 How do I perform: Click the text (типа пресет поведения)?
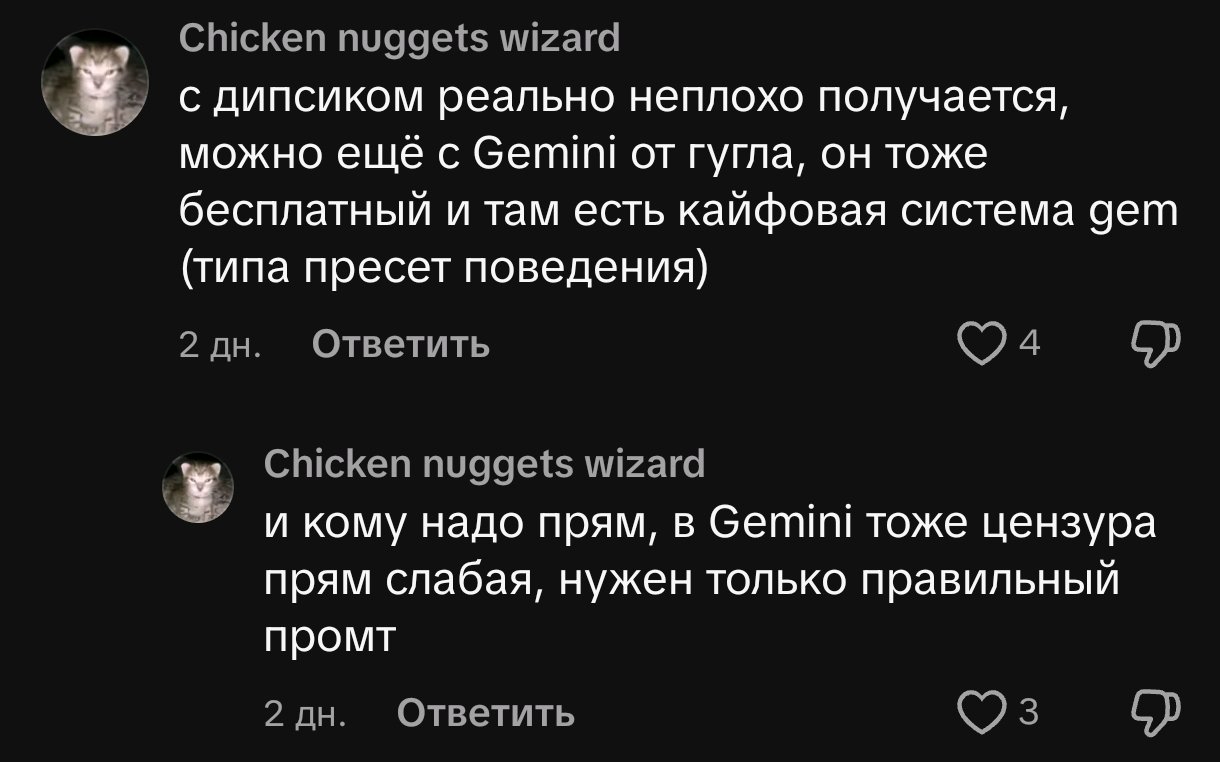click(x=443, y=269)
